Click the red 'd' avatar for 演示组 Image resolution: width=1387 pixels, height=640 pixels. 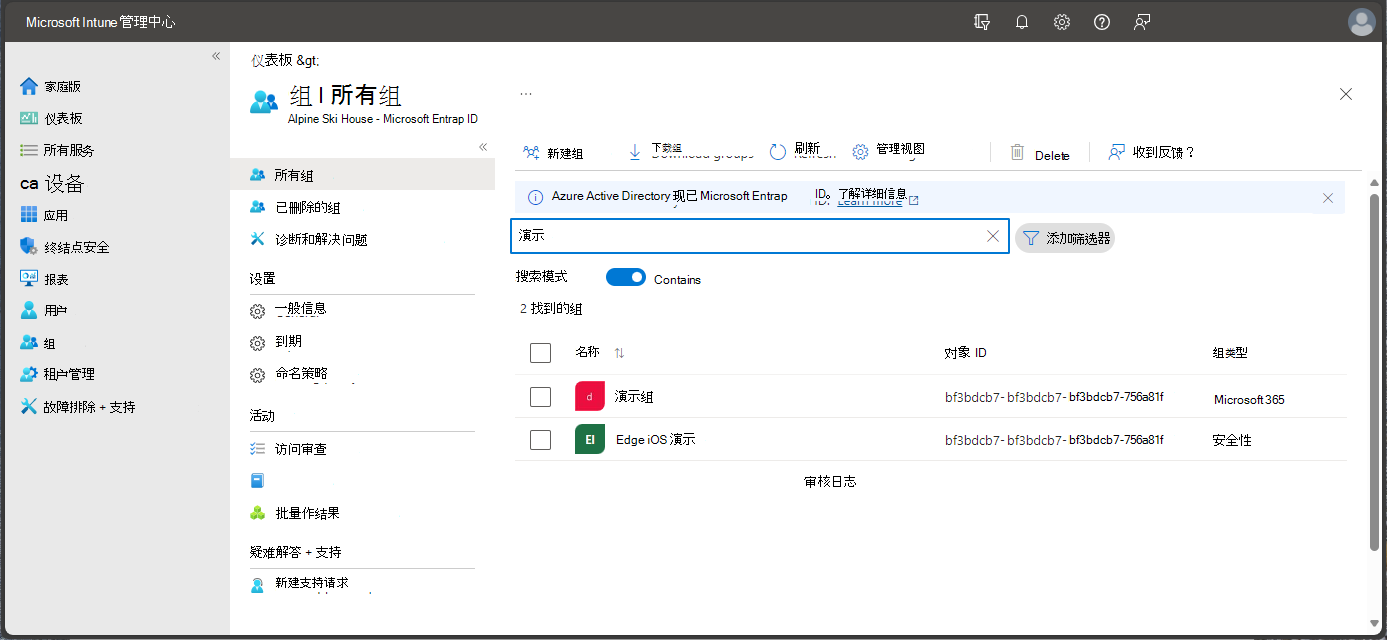pyautogui.click(x=590, y=397)
